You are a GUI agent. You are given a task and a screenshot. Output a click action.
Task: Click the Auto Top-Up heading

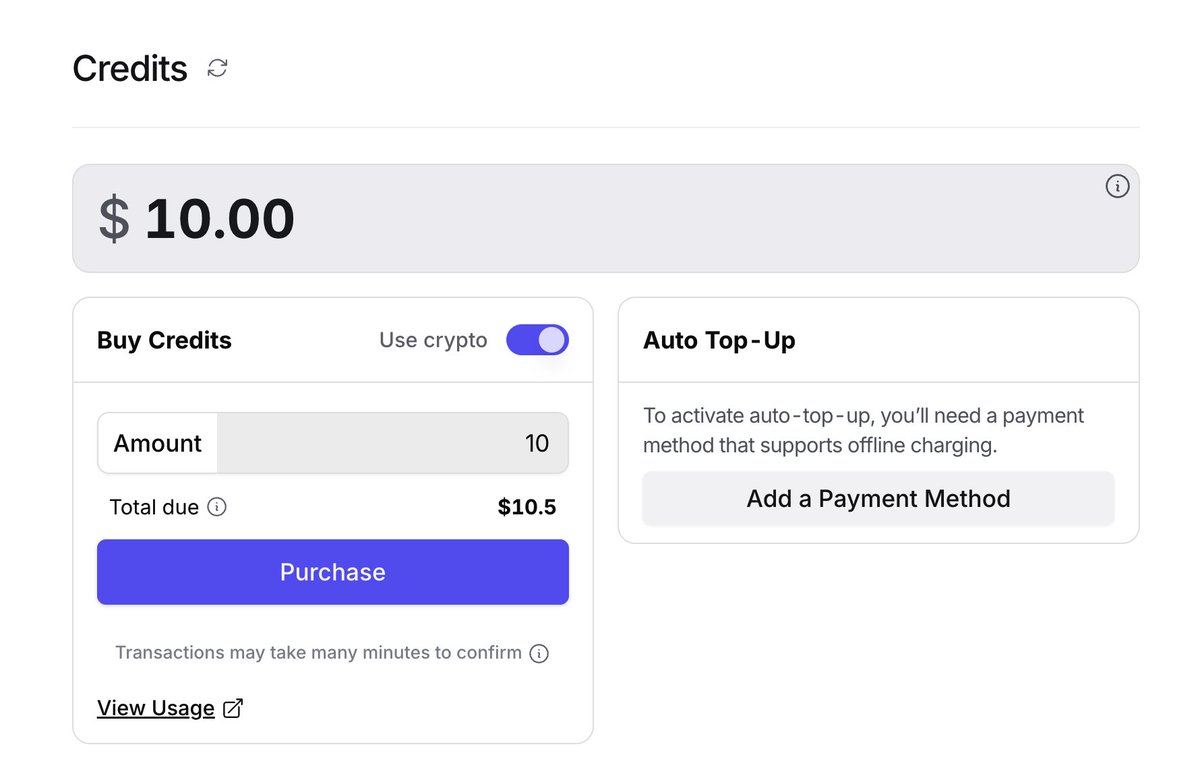(719, 340)
